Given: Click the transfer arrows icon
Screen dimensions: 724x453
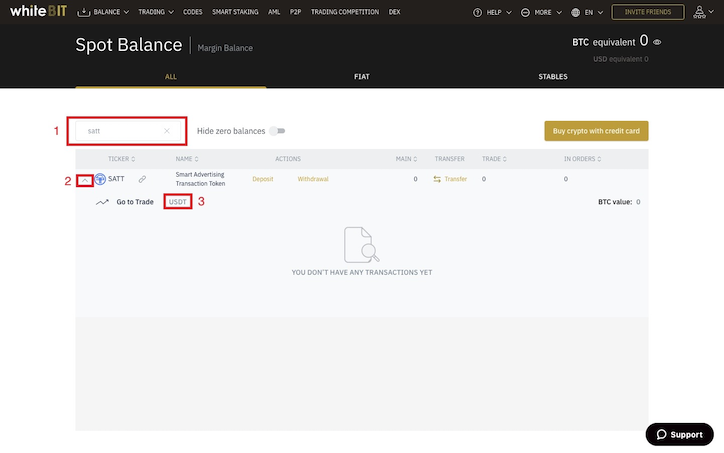Looking at the screenshot, I should 437,179.
